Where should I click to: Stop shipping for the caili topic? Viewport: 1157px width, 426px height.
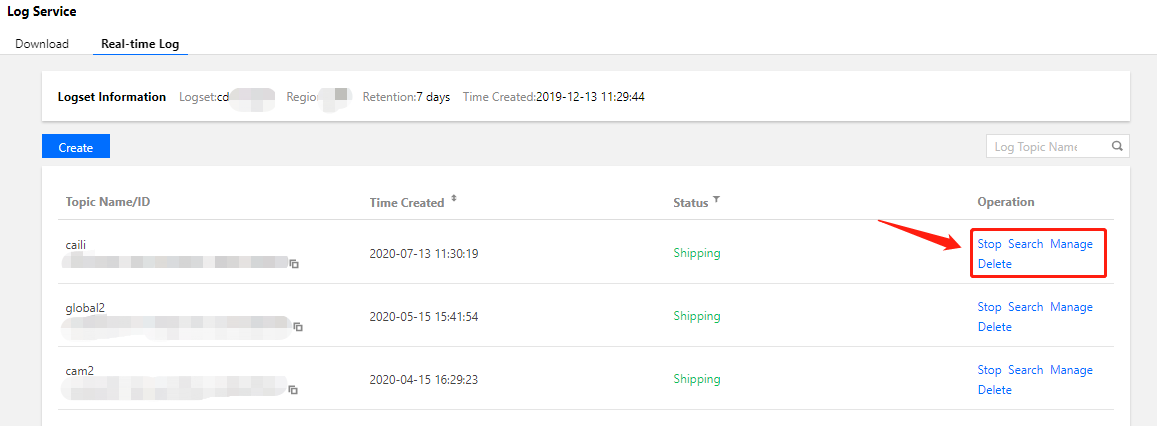(989, 244)
